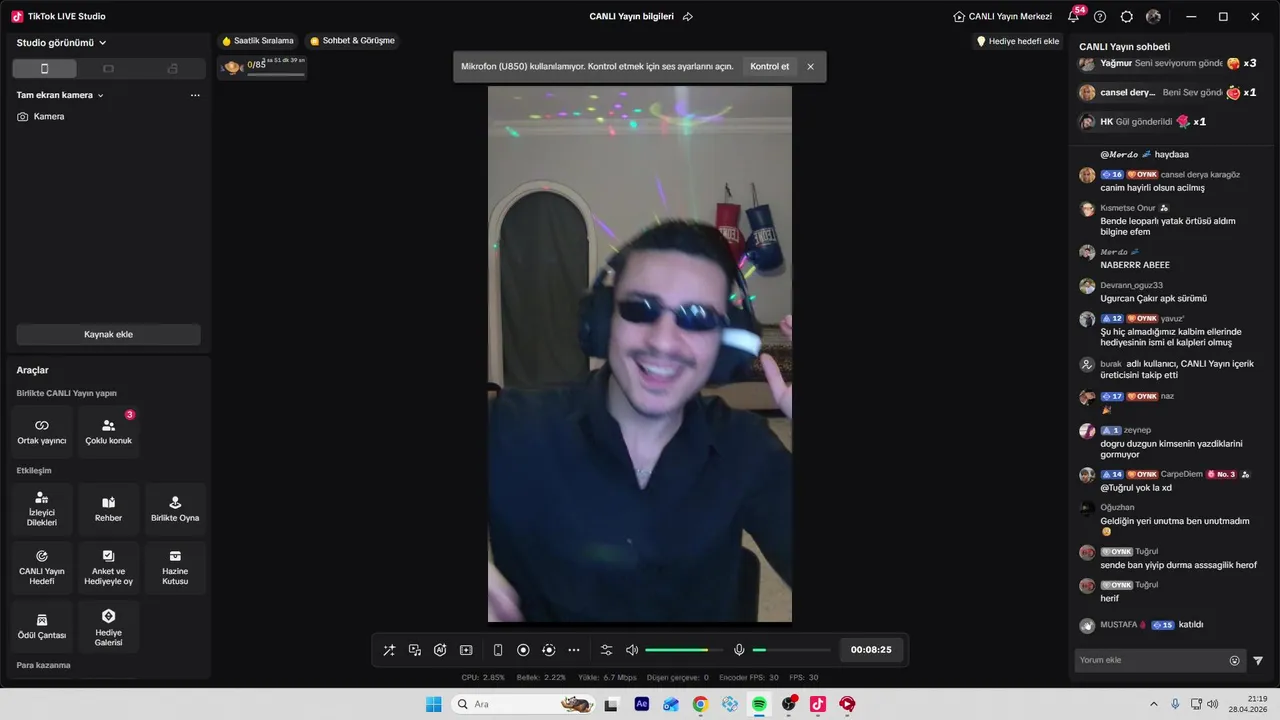The height and width of the screenshot is (720, 1280).
Task: Open the profile avatar in title bar
Action: tap(1154, 17)
